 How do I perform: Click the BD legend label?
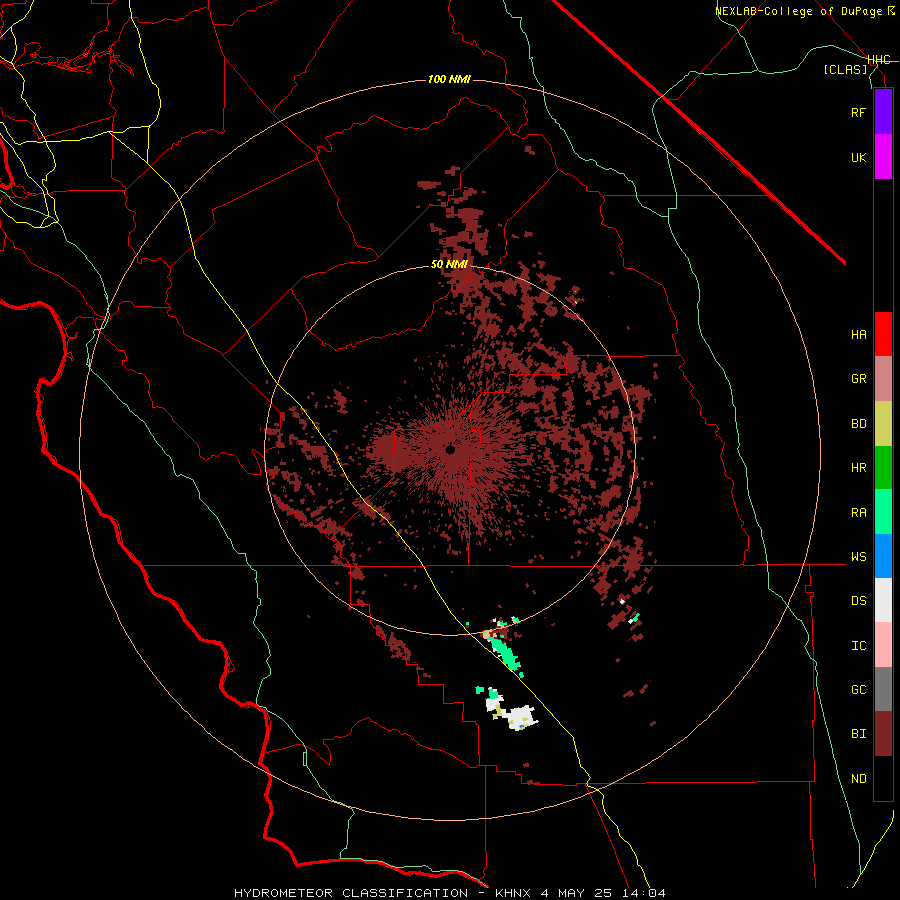tap(858, 424)
